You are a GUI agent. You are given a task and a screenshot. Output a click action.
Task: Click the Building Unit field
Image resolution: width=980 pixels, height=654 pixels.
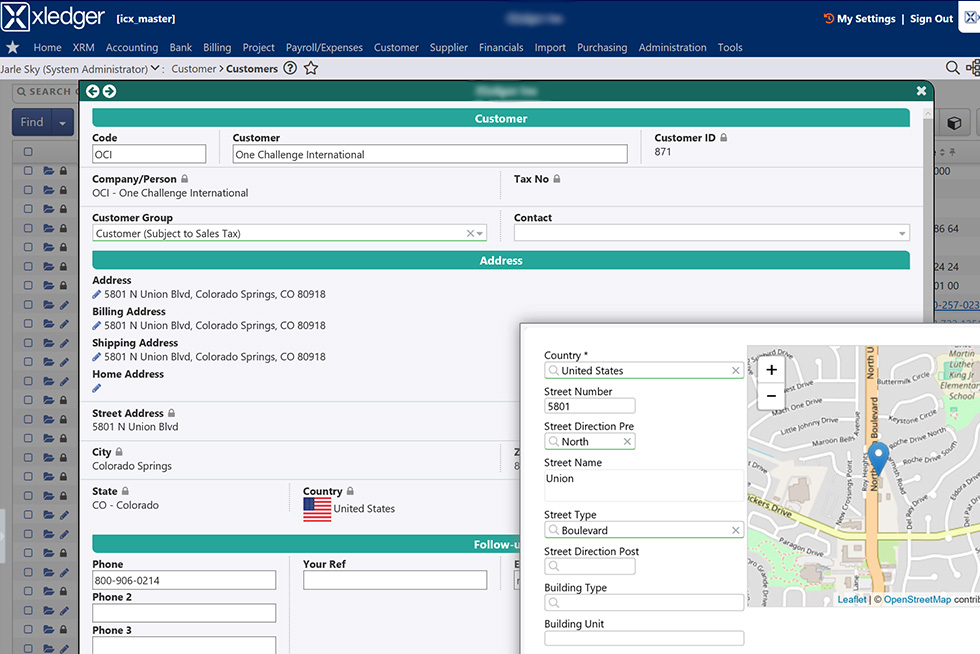644,638
